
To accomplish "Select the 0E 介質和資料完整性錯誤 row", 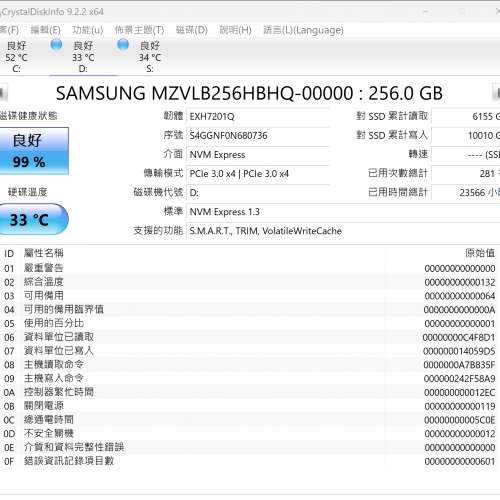I will 249,447.
